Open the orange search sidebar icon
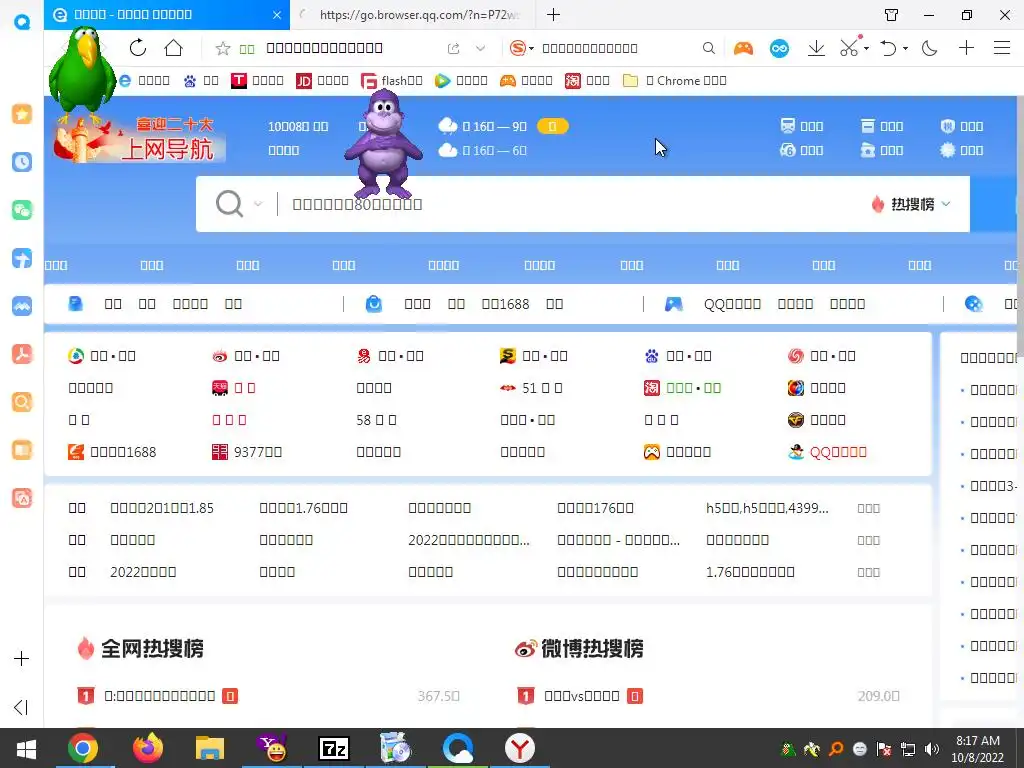1024x768 pixels. pyautogui.click(x=22, y=402)
